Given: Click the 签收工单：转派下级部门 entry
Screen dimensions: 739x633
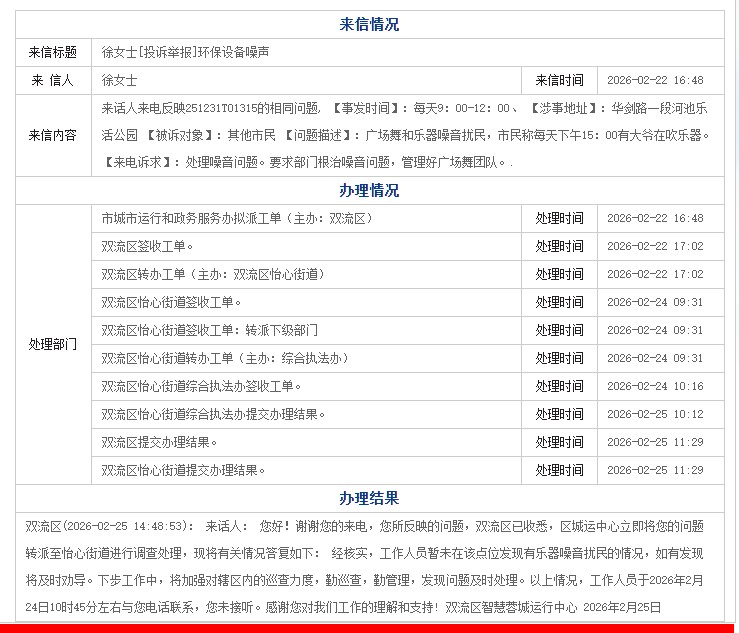Looking at the screenshot, I should point(209,330).
